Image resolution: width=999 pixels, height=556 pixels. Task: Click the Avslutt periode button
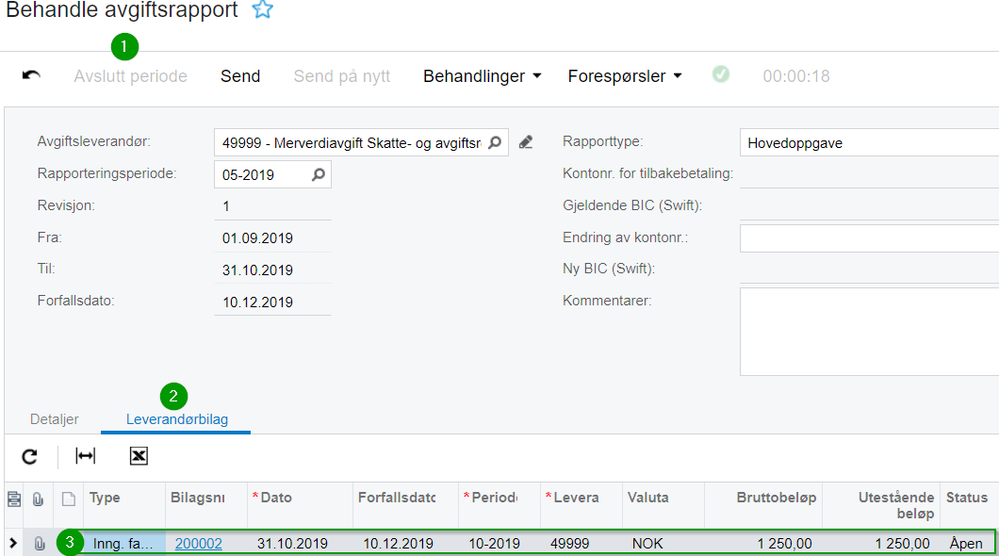[x=130, y=76]
